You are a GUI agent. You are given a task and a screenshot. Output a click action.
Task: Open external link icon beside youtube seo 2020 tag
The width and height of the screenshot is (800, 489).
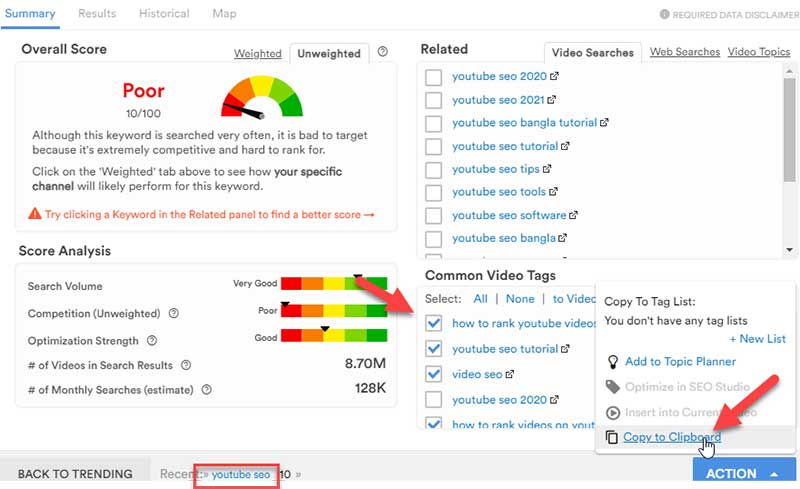[x=554, y=400]
